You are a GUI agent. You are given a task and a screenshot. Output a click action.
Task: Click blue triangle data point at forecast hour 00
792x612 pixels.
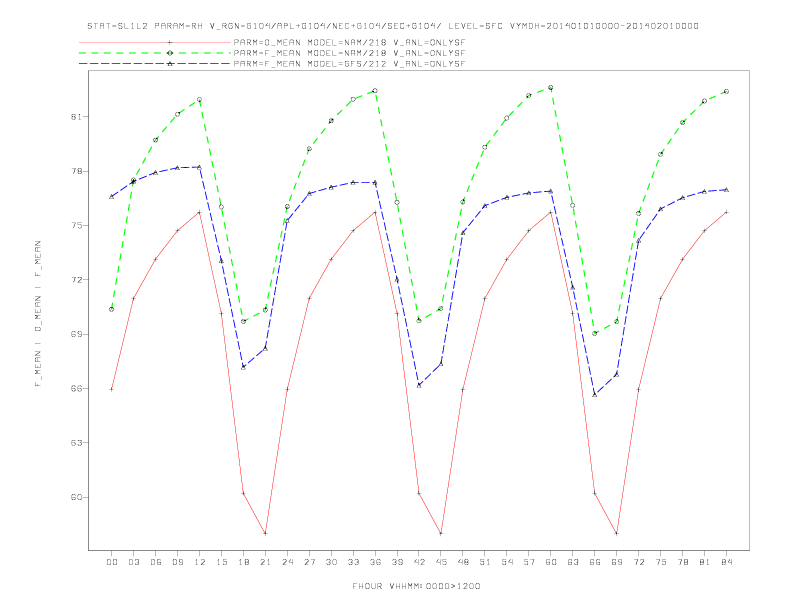click(x=112, y=196)
